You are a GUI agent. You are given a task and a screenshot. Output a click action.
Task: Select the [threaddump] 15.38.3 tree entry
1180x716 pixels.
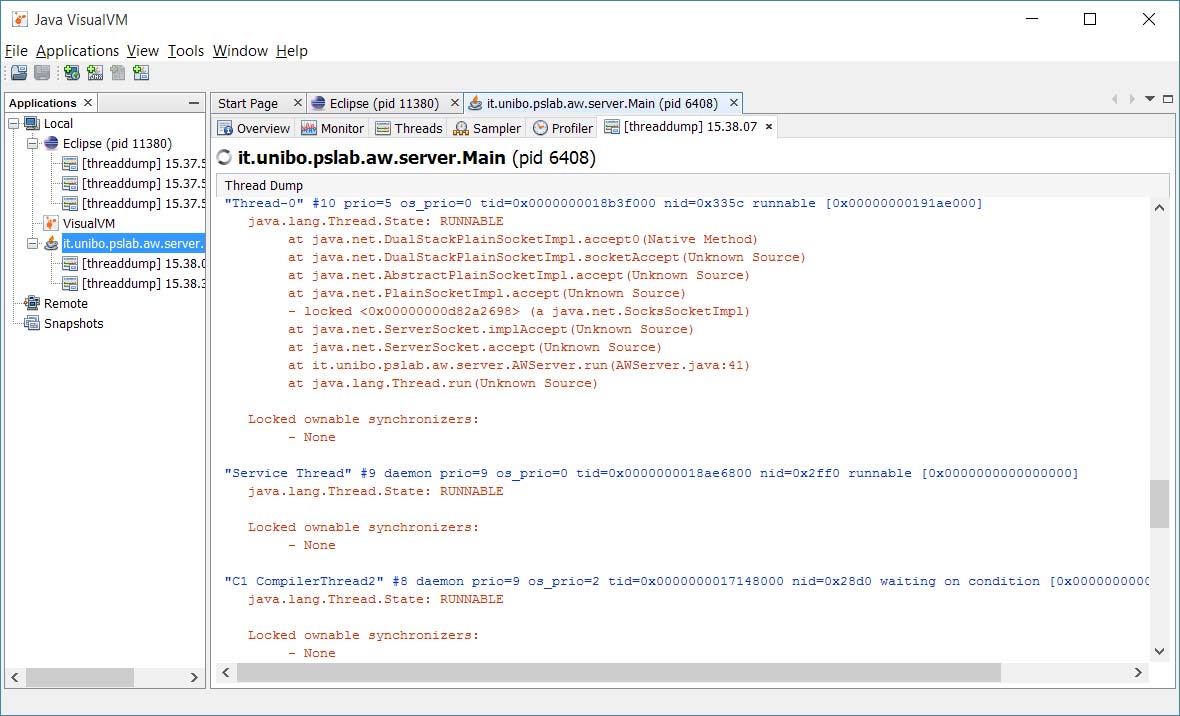[x=143, y=283]
